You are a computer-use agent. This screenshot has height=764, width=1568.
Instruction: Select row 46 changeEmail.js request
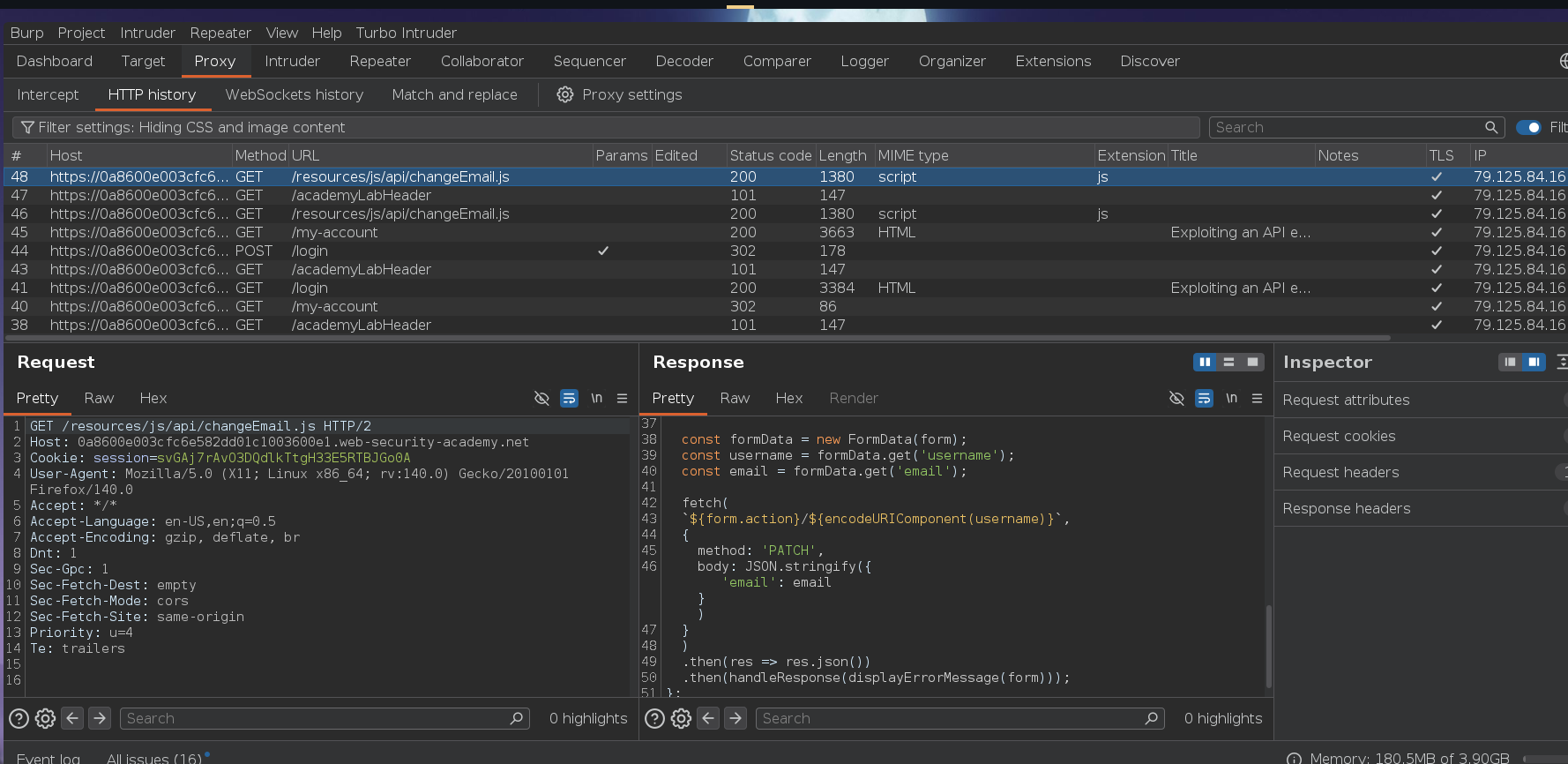tap(784, 213)
